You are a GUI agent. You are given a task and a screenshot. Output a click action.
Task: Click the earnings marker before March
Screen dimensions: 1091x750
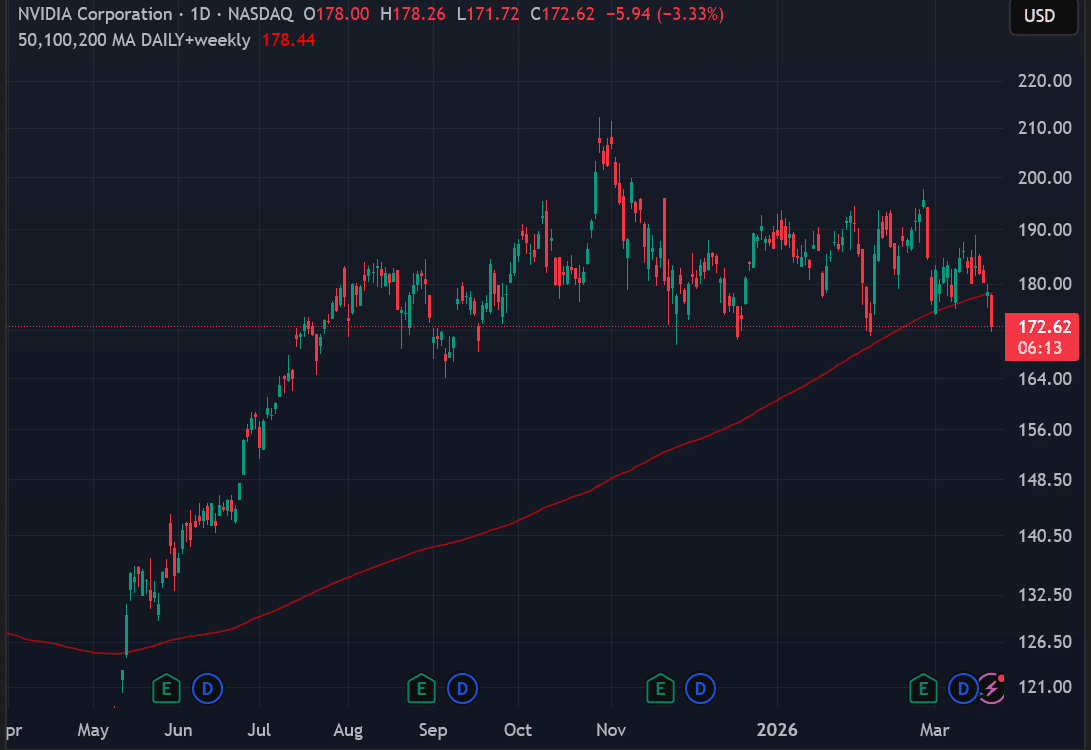(x=922, y=688)
